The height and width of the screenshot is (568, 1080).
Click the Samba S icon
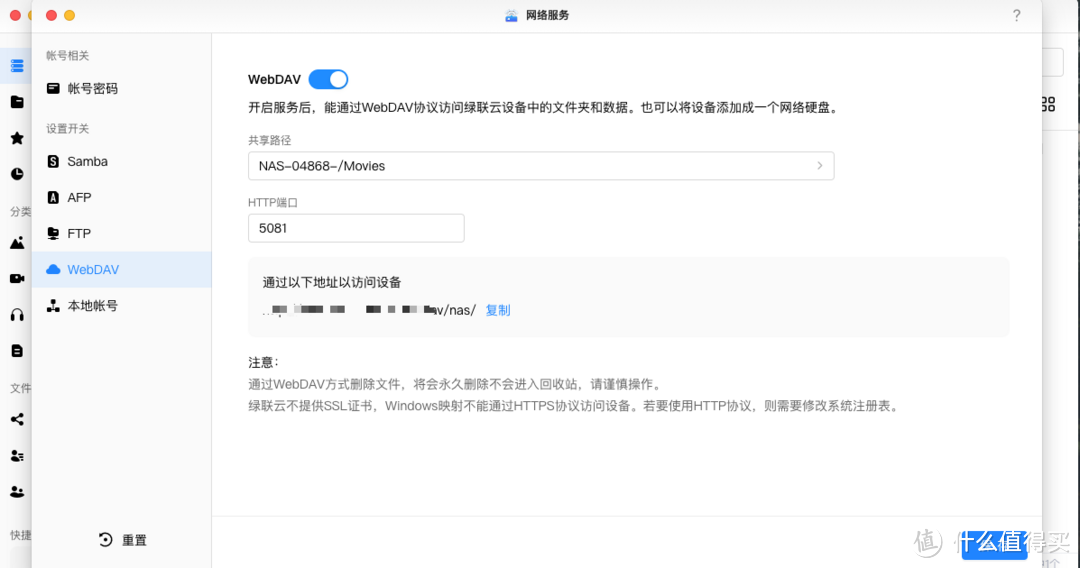tap(53, 161)
